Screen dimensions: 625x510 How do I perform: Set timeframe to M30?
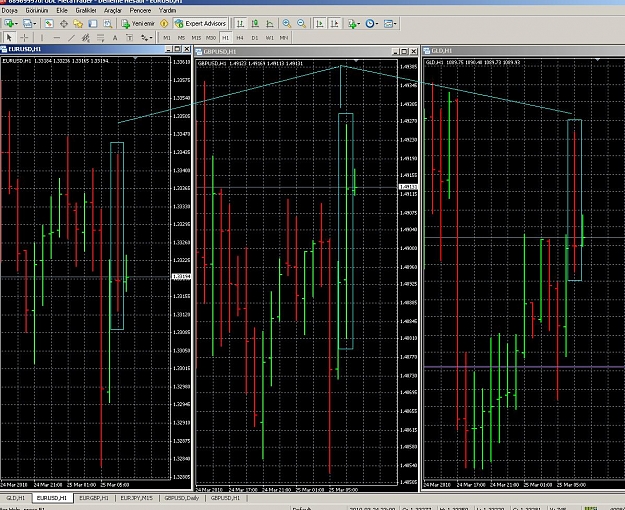[210, 38]
